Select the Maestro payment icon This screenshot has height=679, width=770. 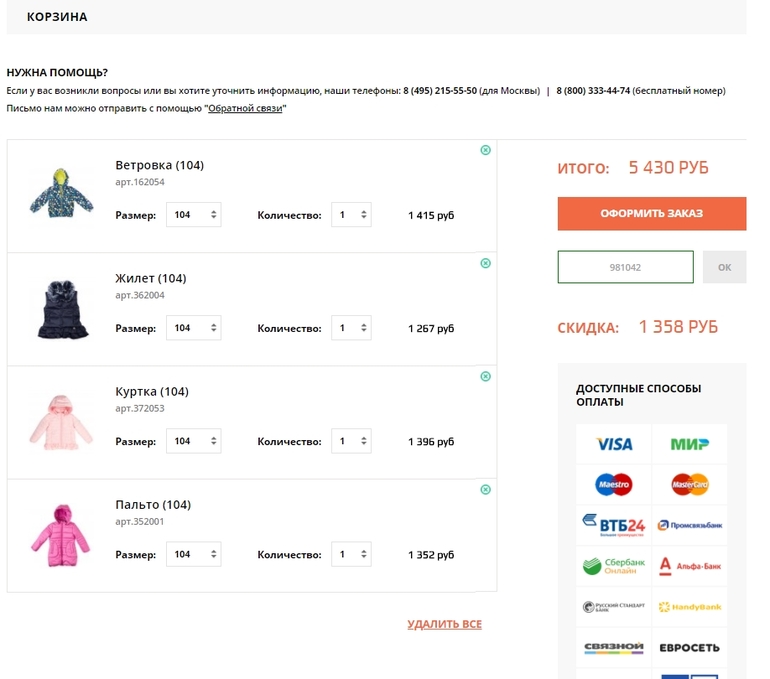614,485
